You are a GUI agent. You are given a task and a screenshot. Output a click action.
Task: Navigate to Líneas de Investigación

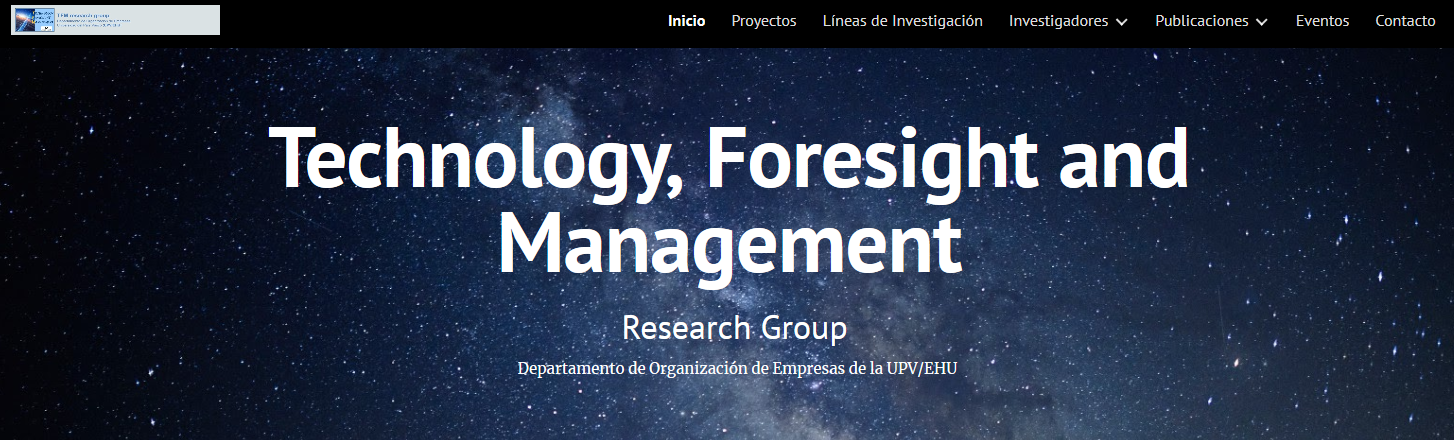[902, 21]
